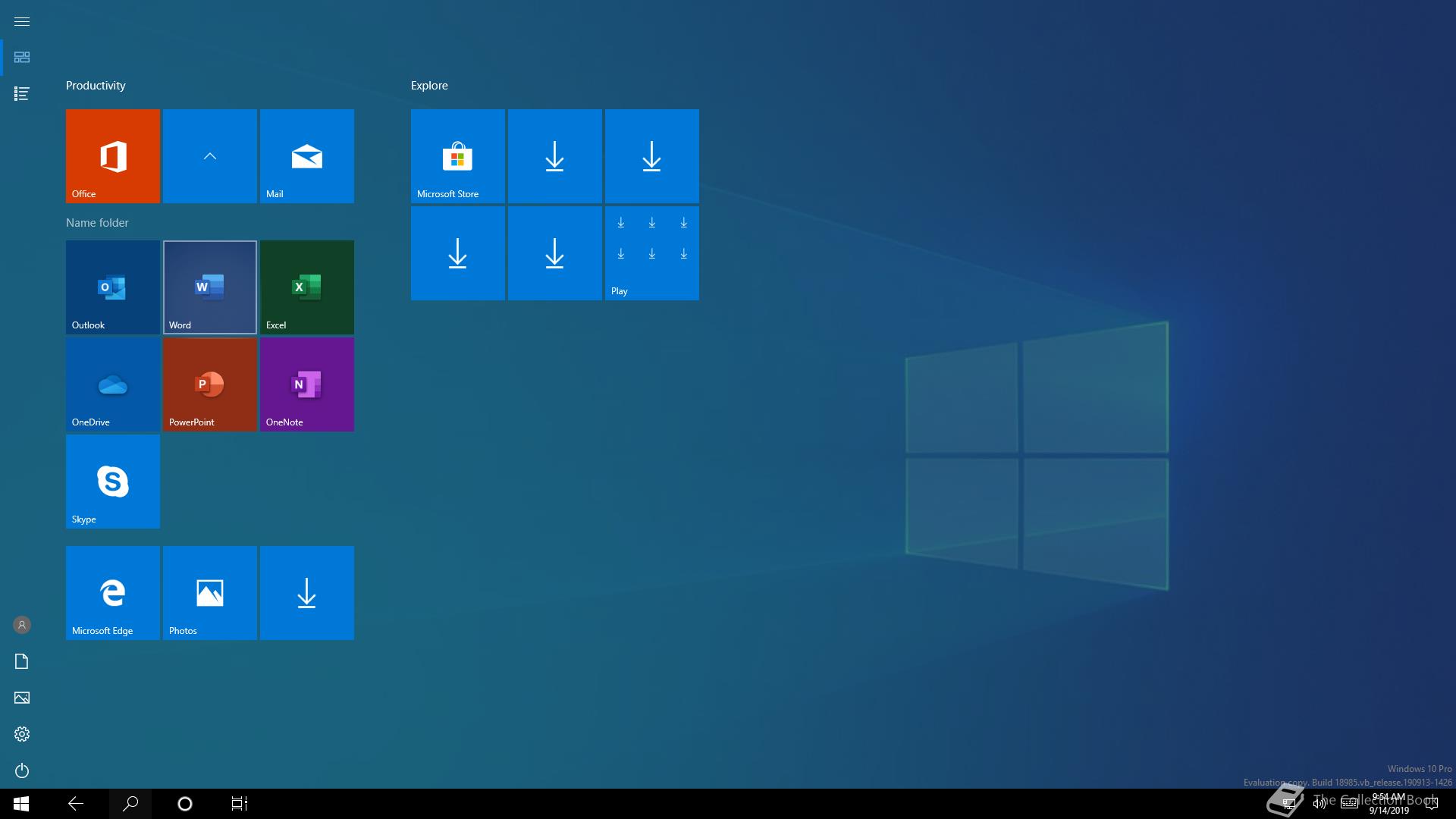Launch the Skype tile
1456x819 pixels.
(x=112, y=482)
